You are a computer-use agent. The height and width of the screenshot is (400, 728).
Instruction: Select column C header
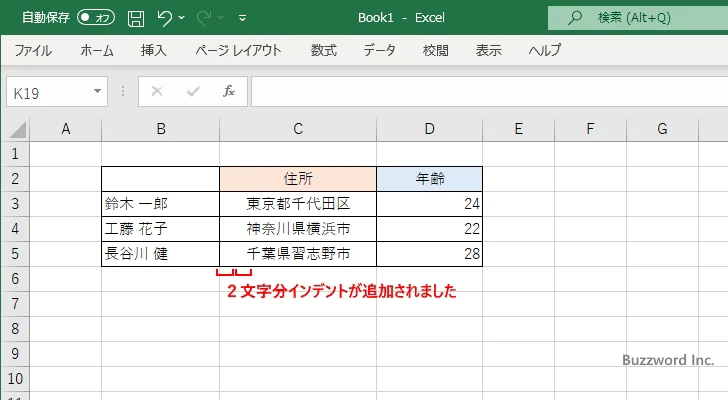coord(298,129)
